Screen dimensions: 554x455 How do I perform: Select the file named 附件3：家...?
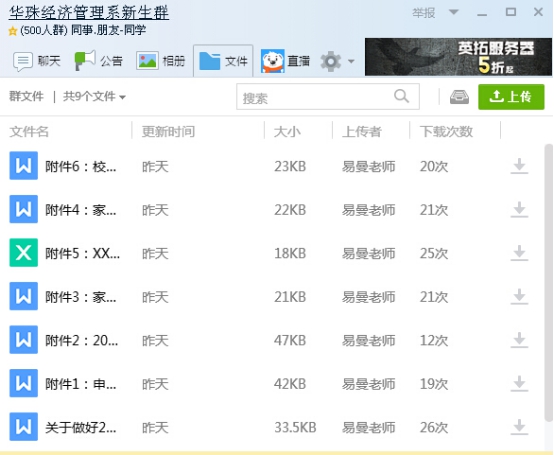pos(81,297)
